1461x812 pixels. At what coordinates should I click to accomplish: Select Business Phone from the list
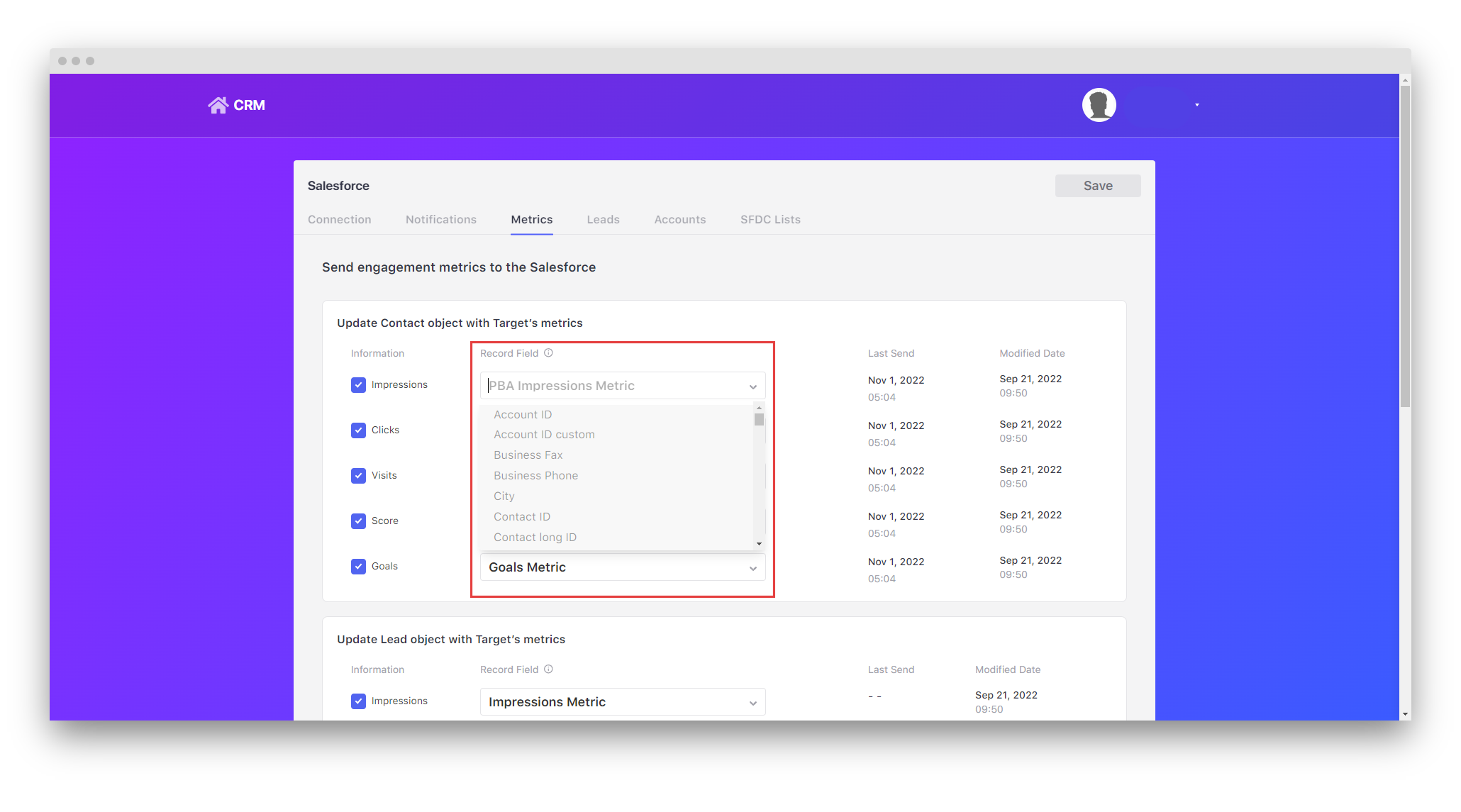tap(535, 476)
